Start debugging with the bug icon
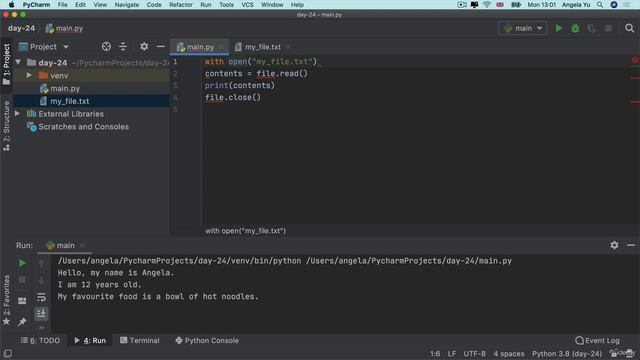Image resolution: width=640 pixels, height=360 pixels. click(575, 28)
